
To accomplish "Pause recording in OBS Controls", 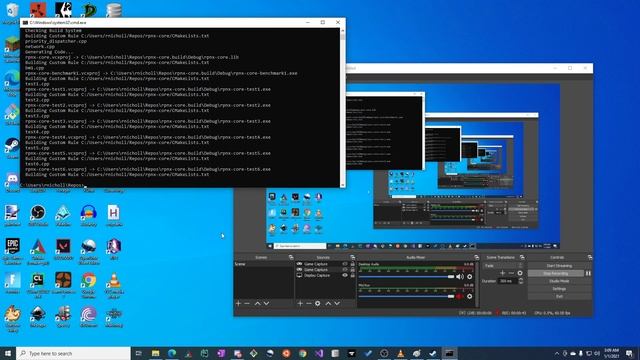I will pos(588,273).
